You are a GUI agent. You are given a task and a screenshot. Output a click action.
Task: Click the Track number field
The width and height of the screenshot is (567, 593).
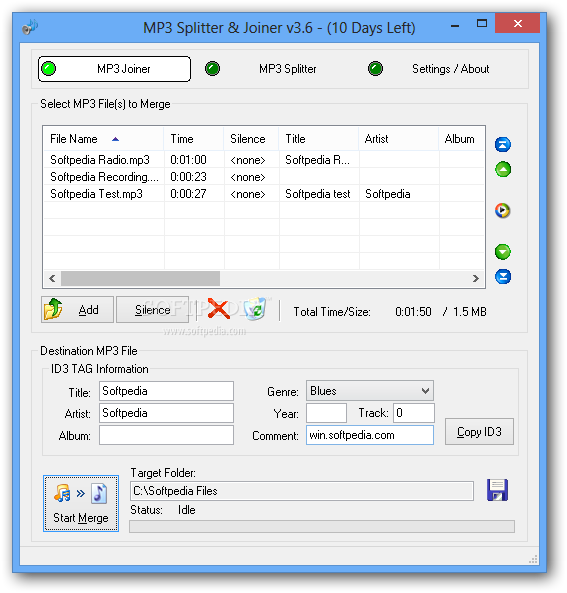[414, 413]
